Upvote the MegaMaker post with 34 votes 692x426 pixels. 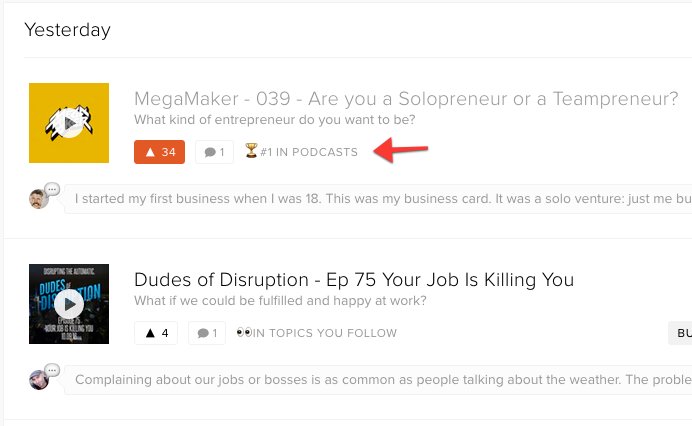coord(159,152)
